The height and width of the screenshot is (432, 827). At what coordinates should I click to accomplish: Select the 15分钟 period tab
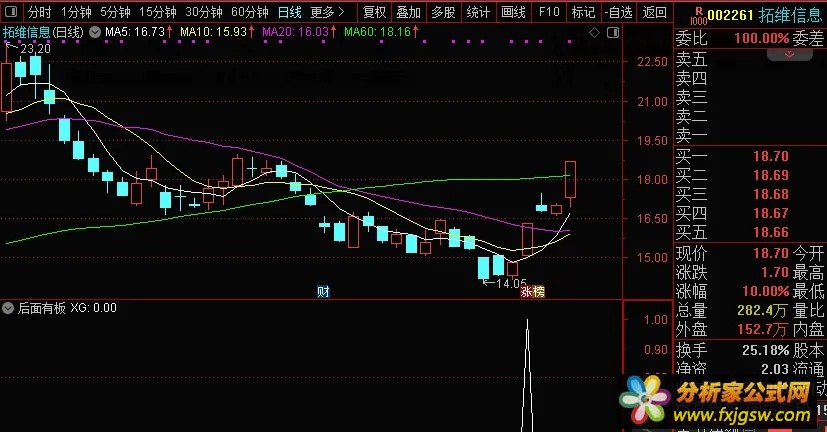(x=158, y=12)
